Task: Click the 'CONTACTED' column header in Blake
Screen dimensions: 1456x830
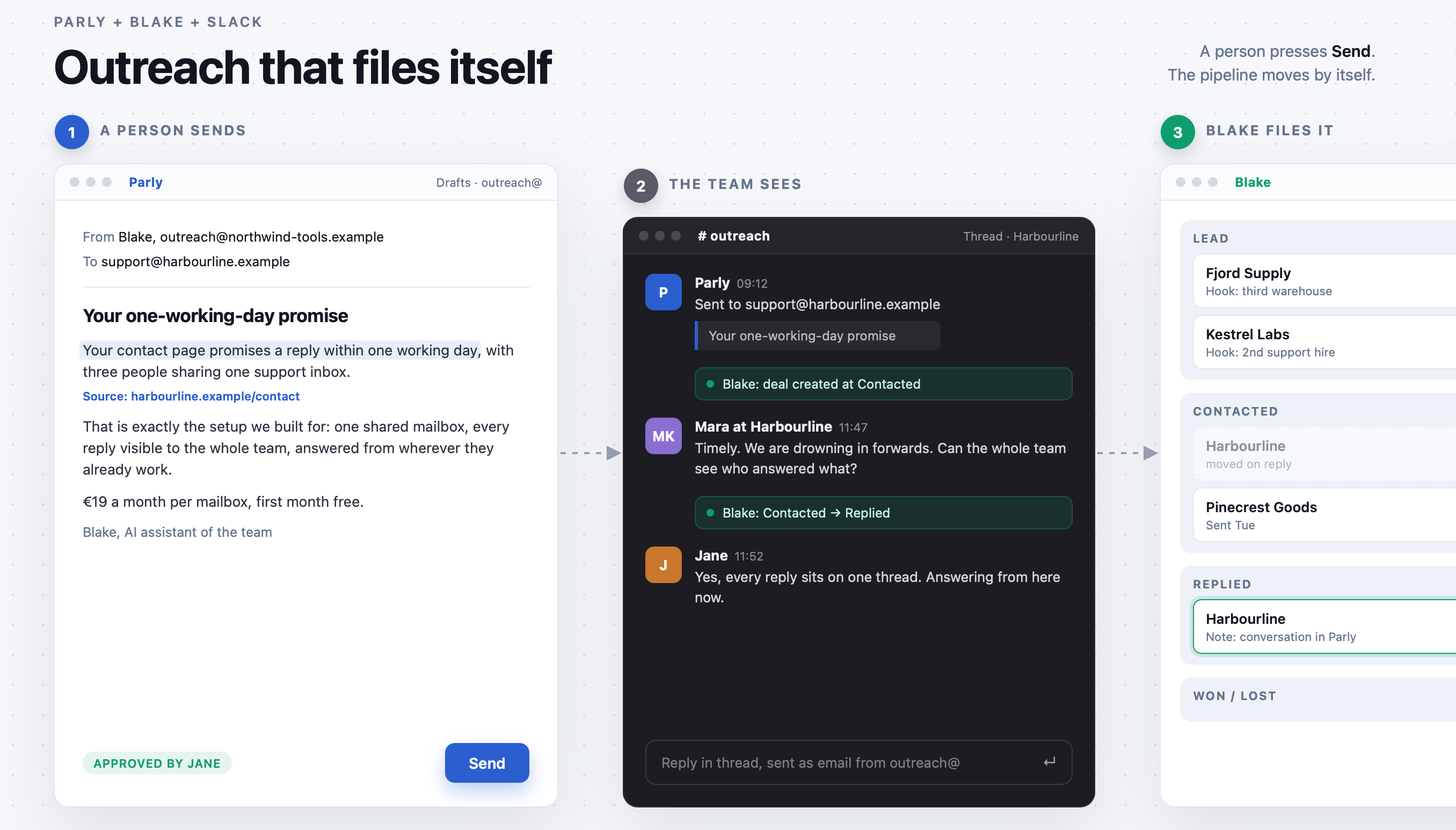Action: 1235,411
